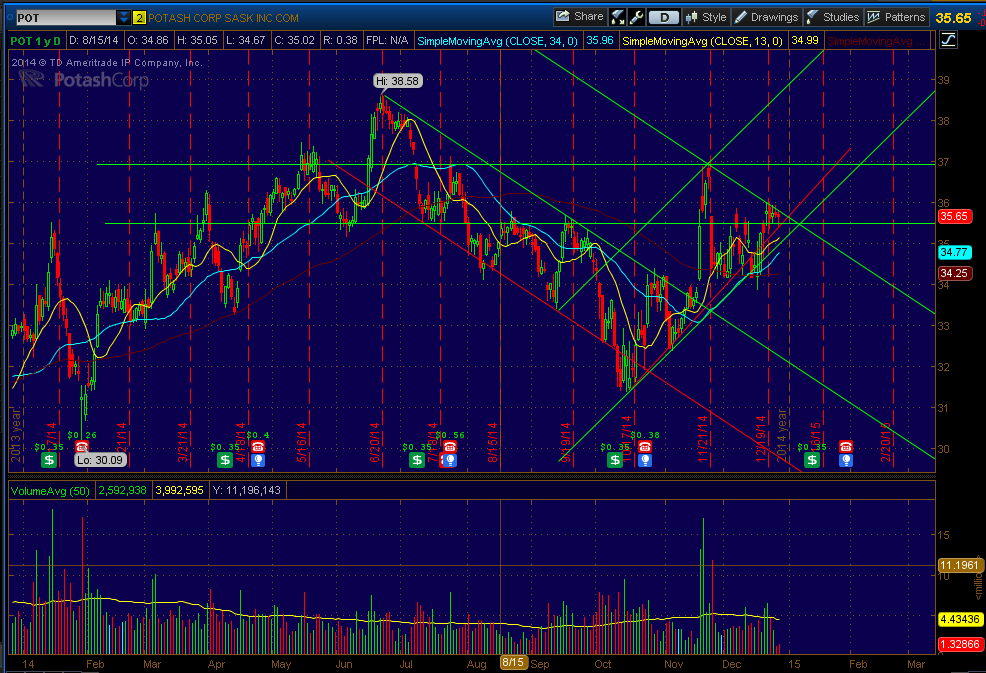Click the $0.35 dividend icon near 1/7/14
The height and width of the screenshot is (673, 986).
(49, 460)
